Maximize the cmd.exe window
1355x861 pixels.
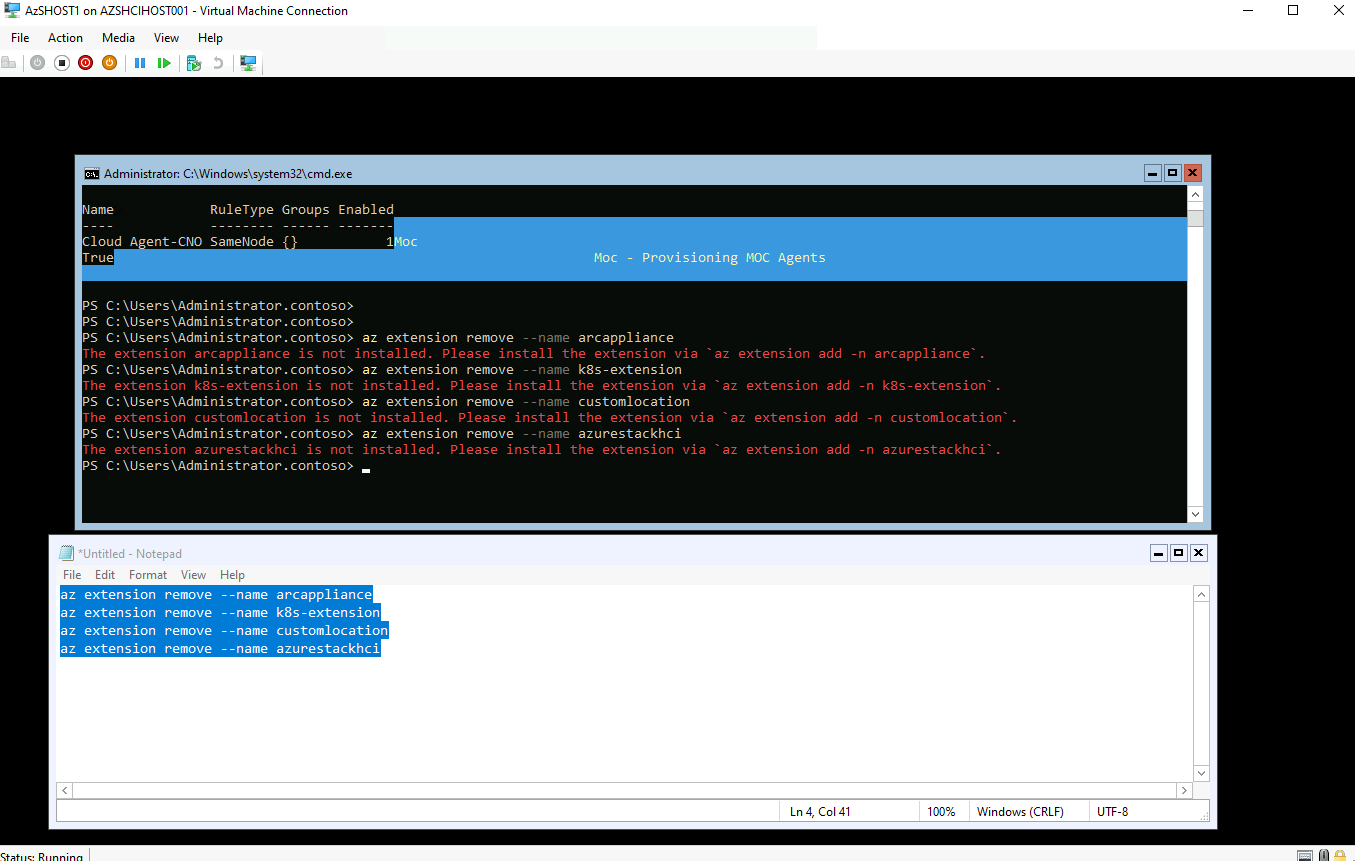point(1173,173)
